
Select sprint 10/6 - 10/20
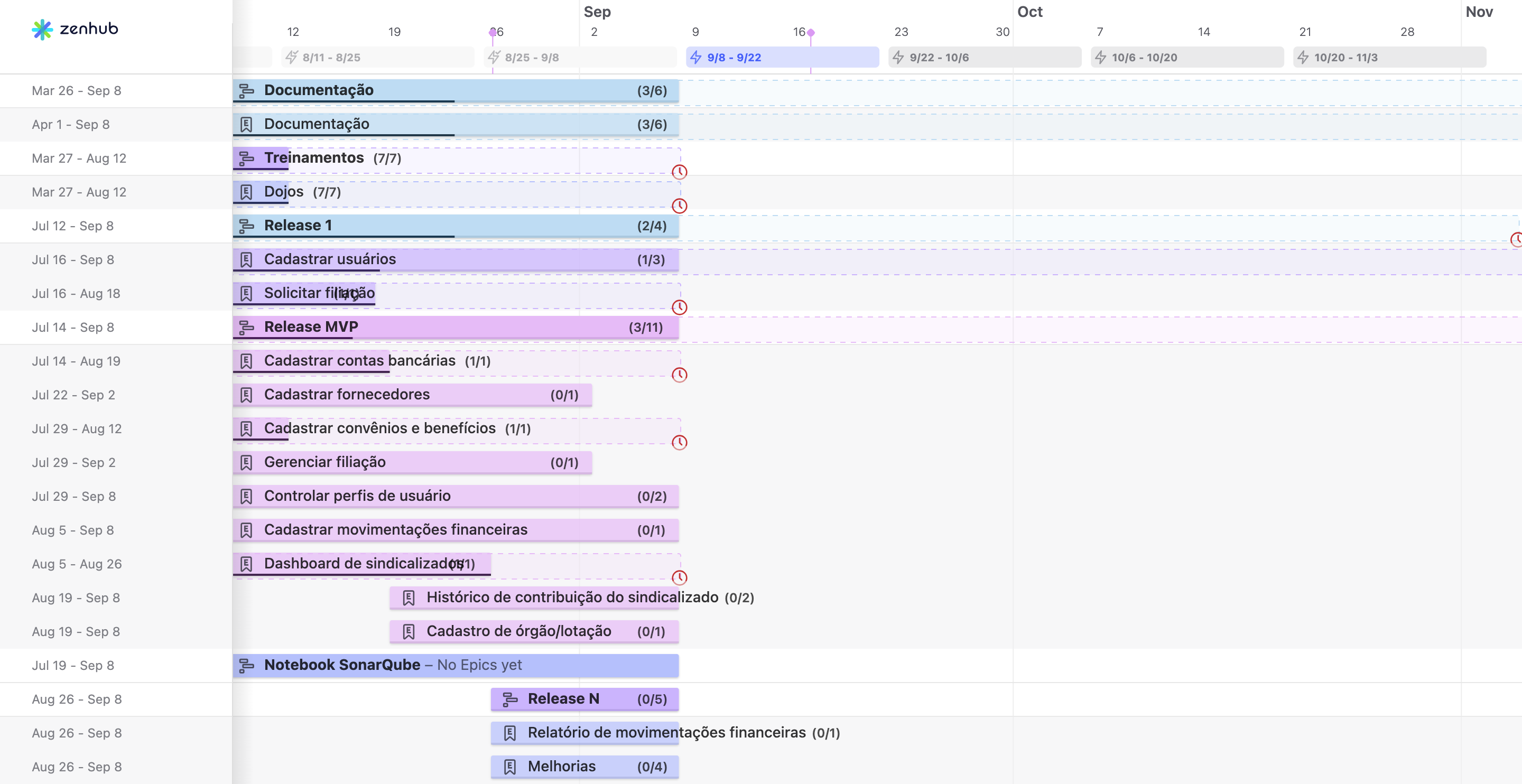(x=1187, y=57)
